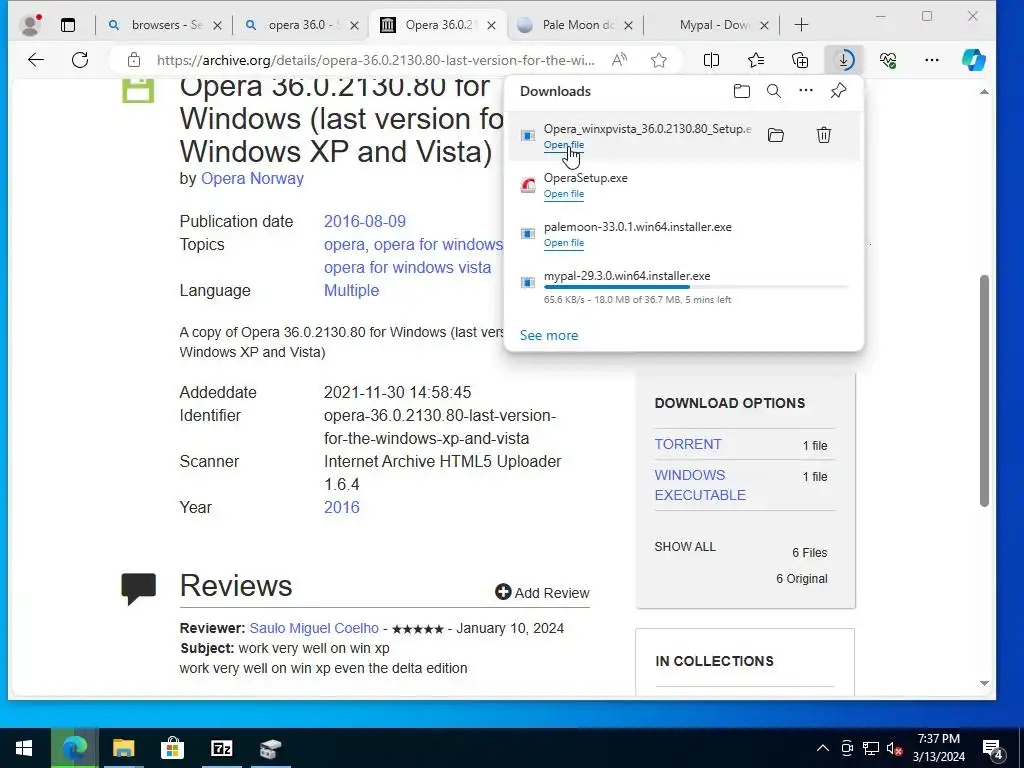Add this page to favorites star
Viewport: 1024px width, 768px height.
659,60
